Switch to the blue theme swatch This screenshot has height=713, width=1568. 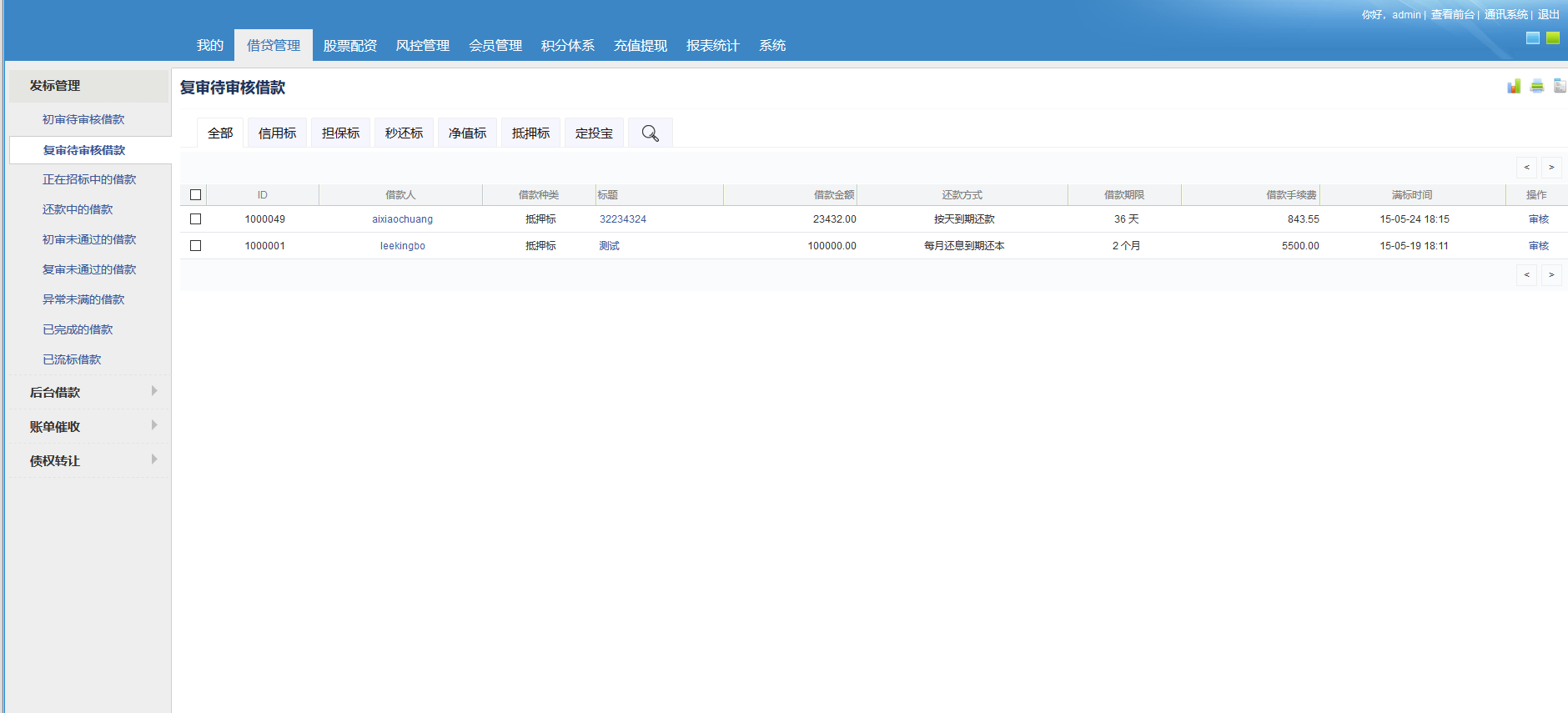(x=1533, y=38)
